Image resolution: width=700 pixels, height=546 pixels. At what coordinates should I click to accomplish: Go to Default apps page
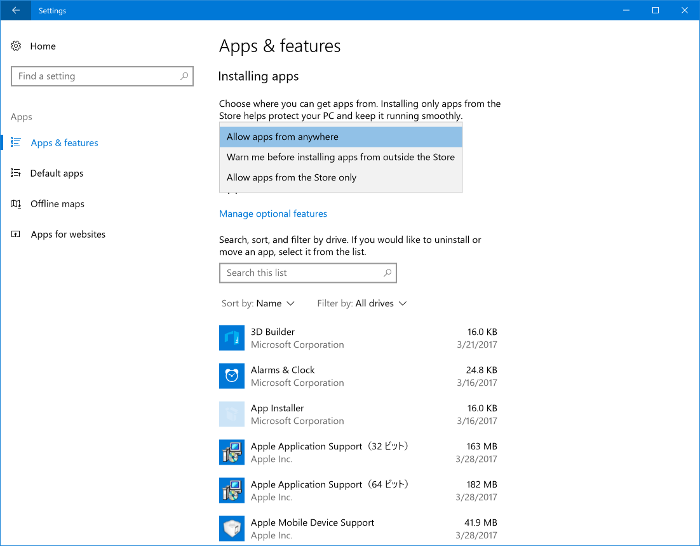57,173
